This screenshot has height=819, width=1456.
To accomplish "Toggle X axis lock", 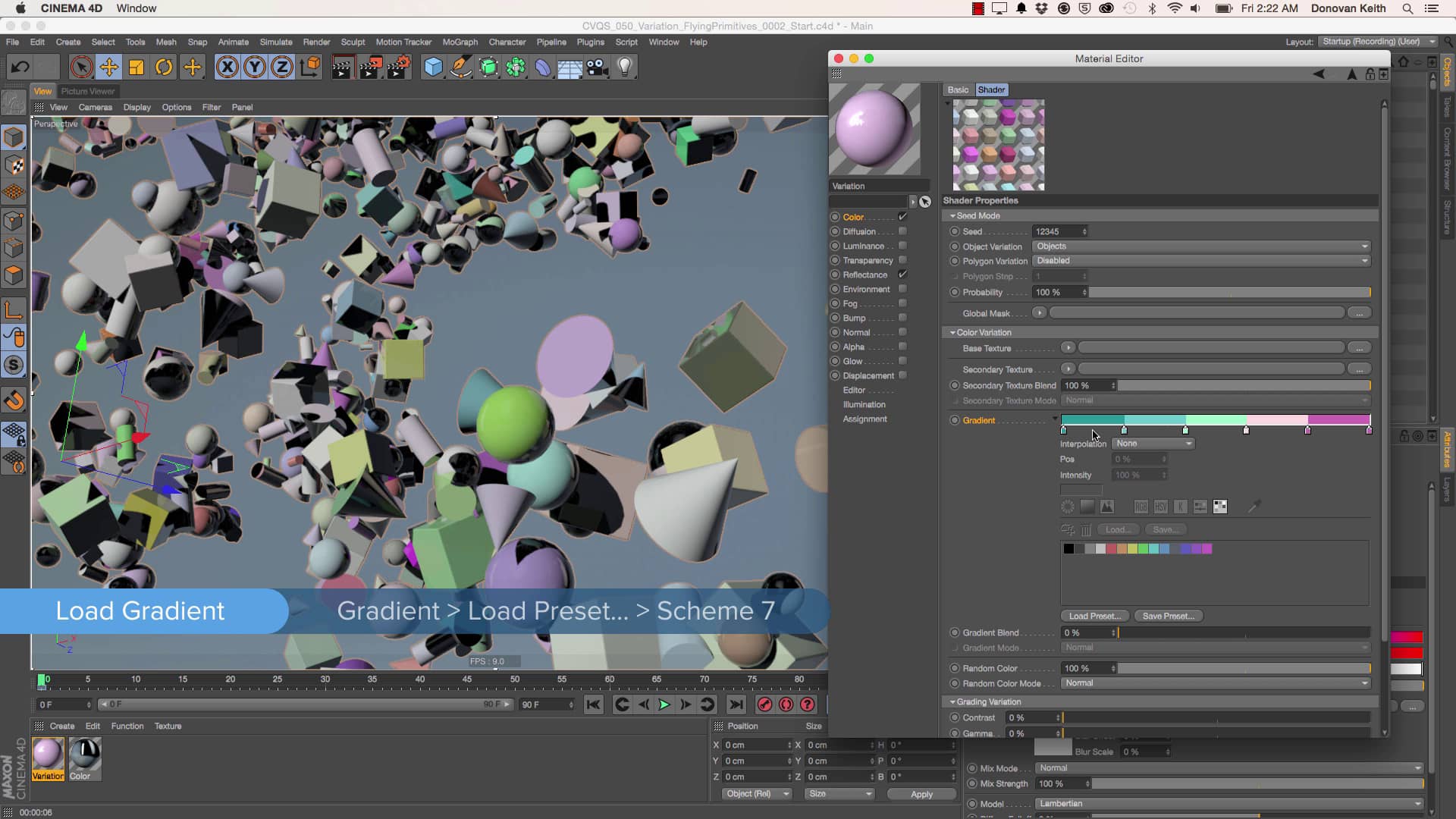I will coord(227,67).
